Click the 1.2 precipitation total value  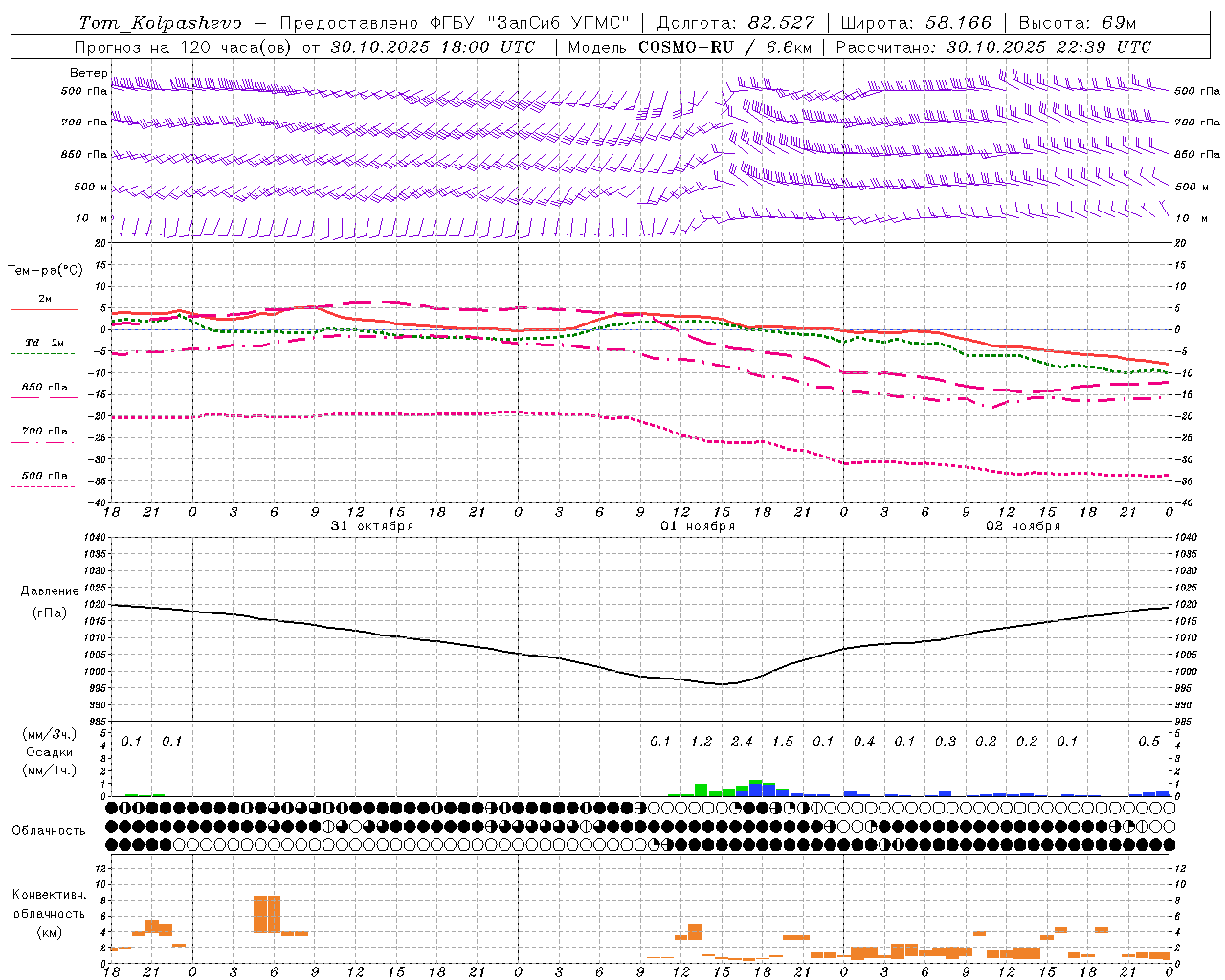coord(702,741)
